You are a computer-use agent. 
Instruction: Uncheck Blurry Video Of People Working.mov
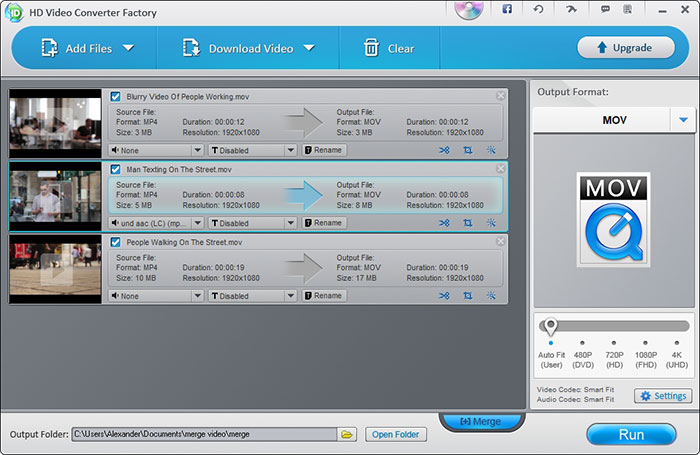coord(116,96)
